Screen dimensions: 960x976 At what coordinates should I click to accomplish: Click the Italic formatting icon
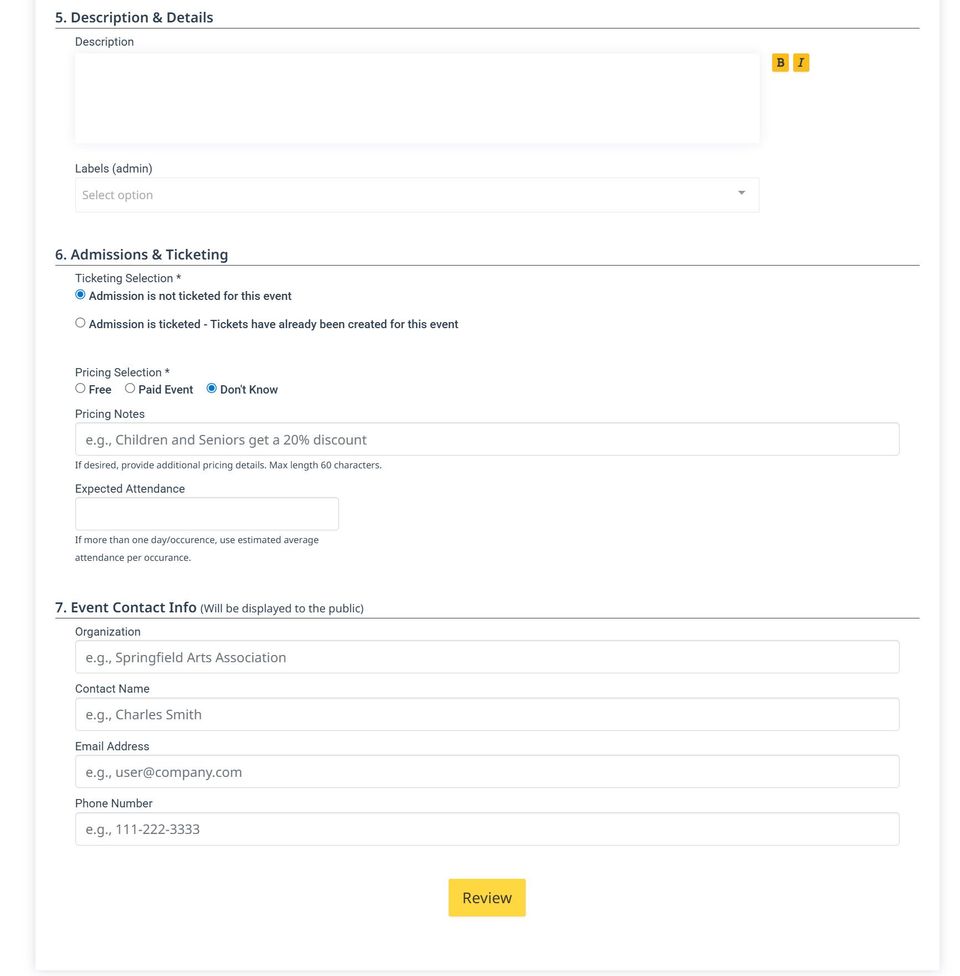pyautogui.click(x=801, y=63)
